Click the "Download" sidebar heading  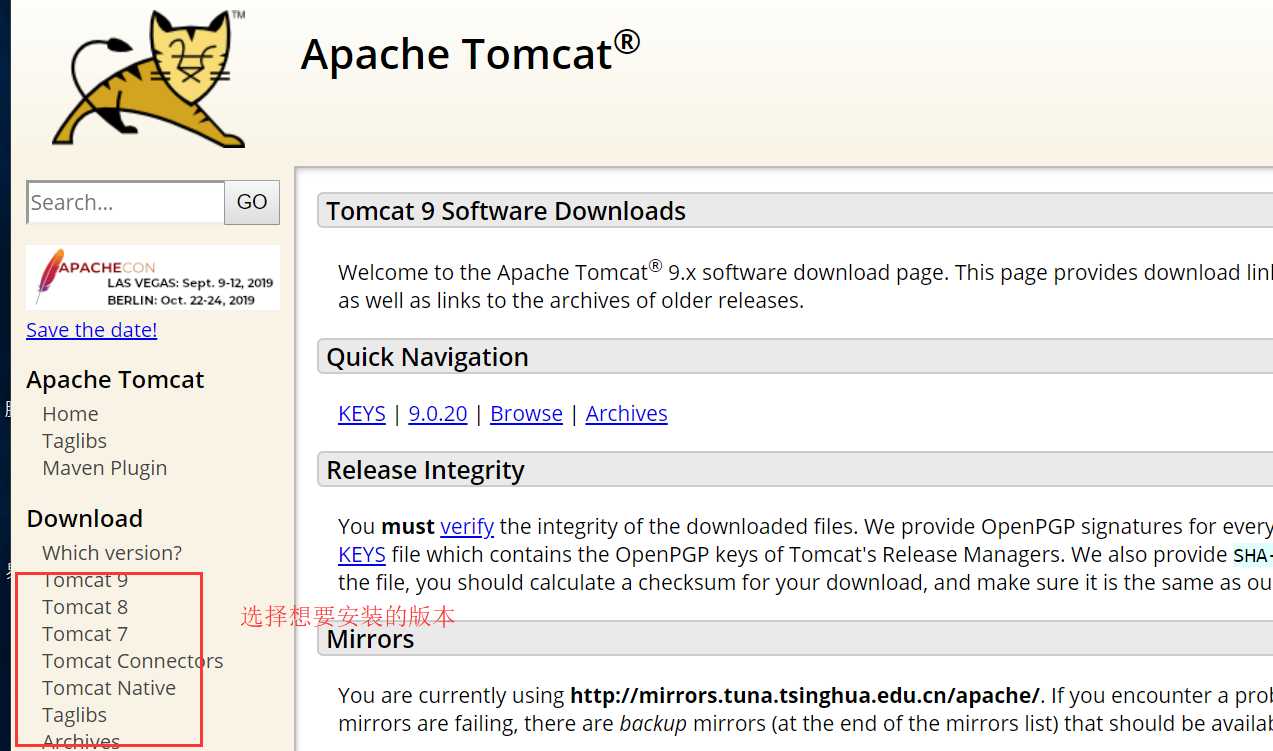click(85, 519)
